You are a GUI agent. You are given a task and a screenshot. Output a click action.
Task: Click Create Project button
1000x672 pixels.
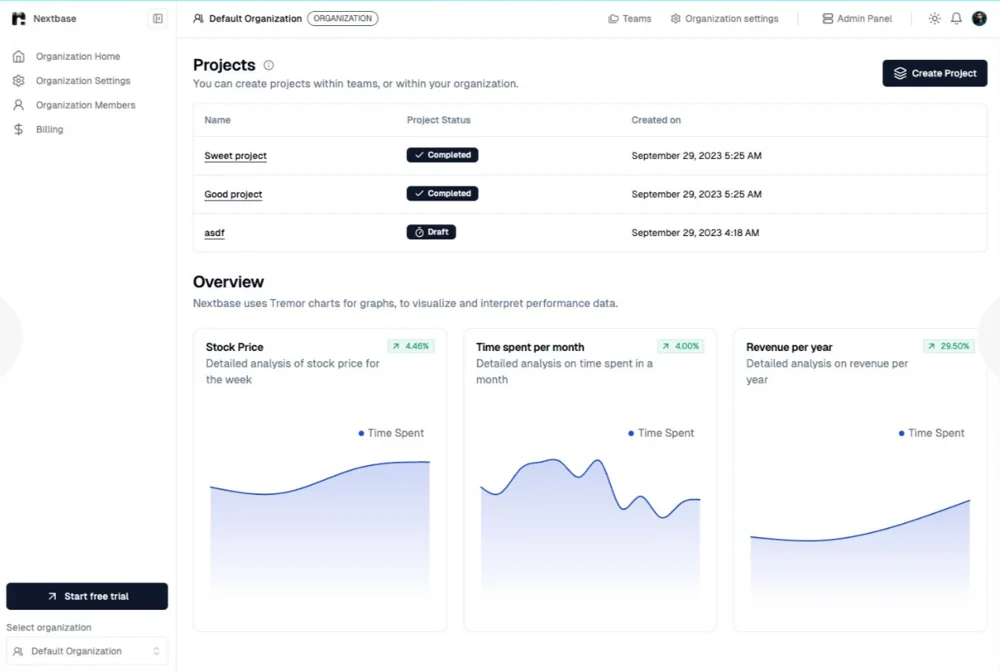934,73
